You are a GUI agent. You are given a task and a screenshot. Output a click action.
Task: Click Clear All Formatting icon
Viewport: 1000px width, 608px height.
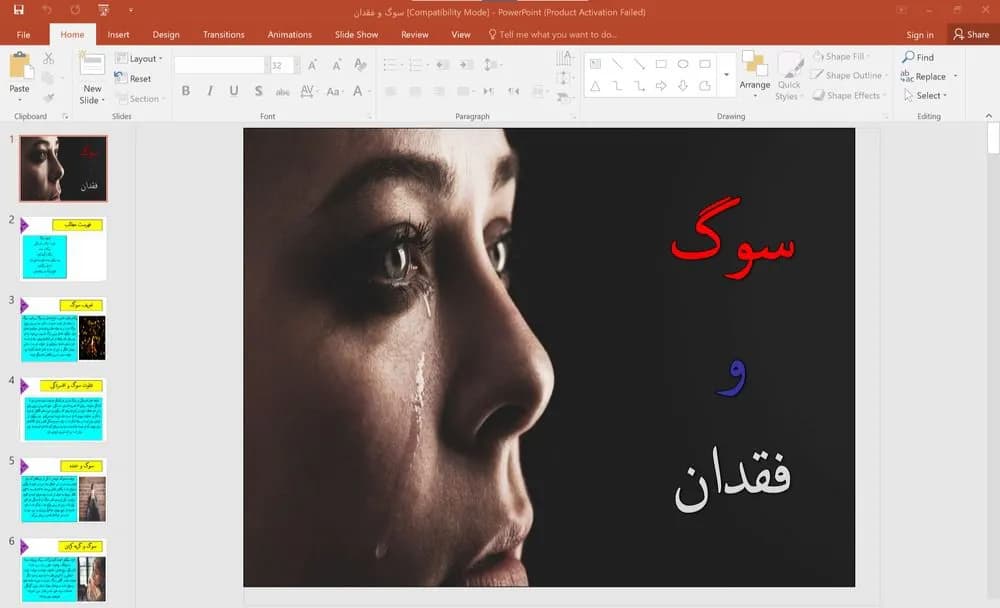click(x=360, y=65)
